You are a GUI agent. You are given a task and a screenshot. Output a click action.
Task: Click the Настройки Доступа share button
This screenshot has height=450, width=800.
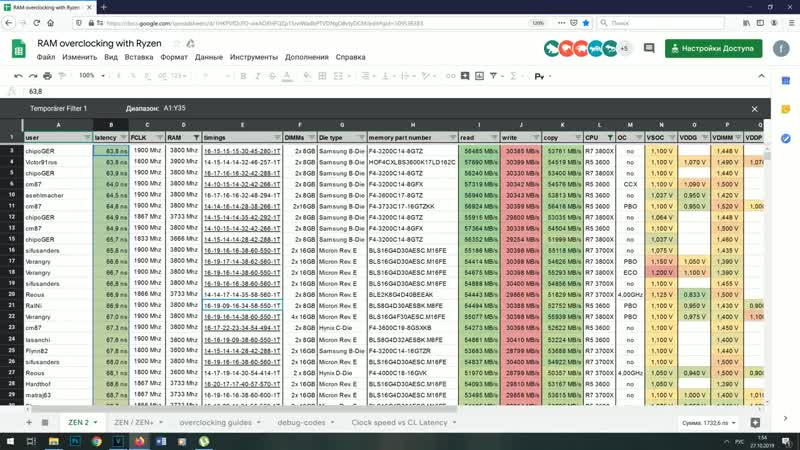(713, 48)
